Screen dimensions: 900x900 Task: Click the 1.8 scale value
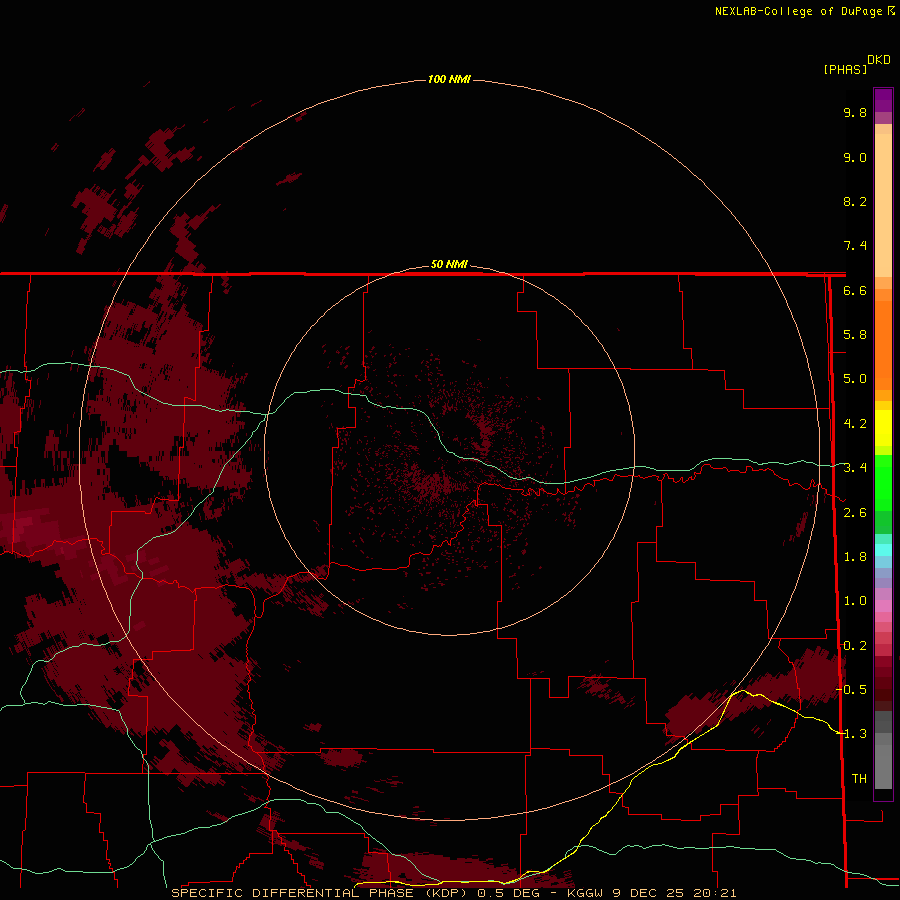tap(855, 557)
